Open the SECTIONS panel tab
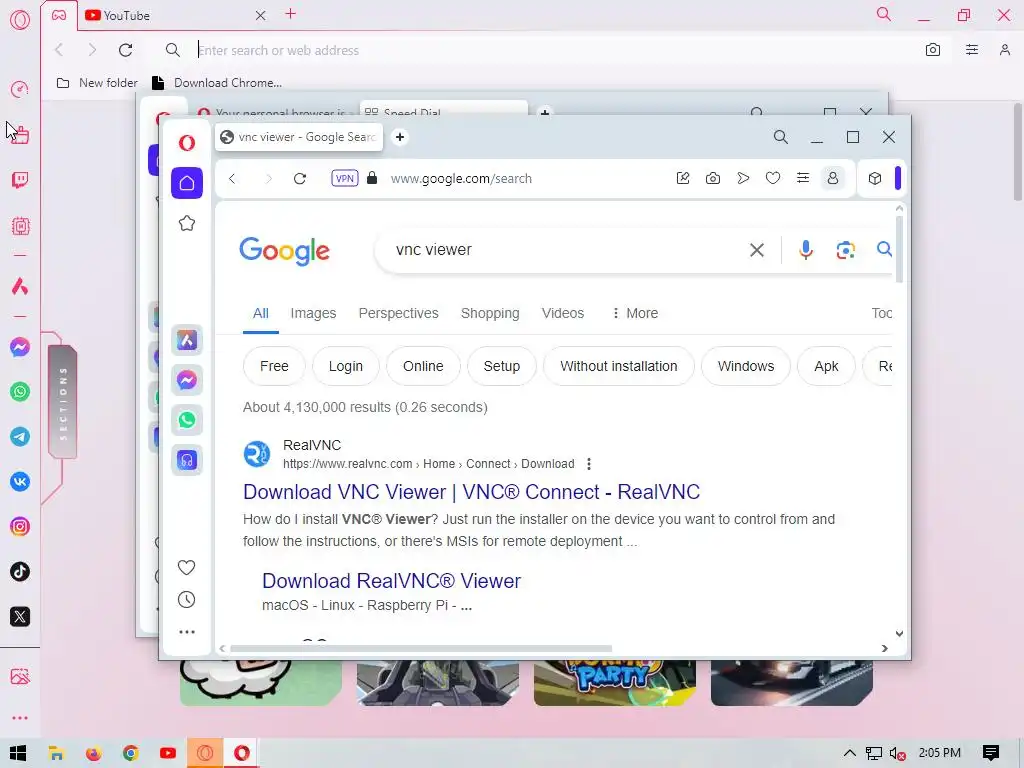Viewport: 1024px width, 768px height. (63, 402)
